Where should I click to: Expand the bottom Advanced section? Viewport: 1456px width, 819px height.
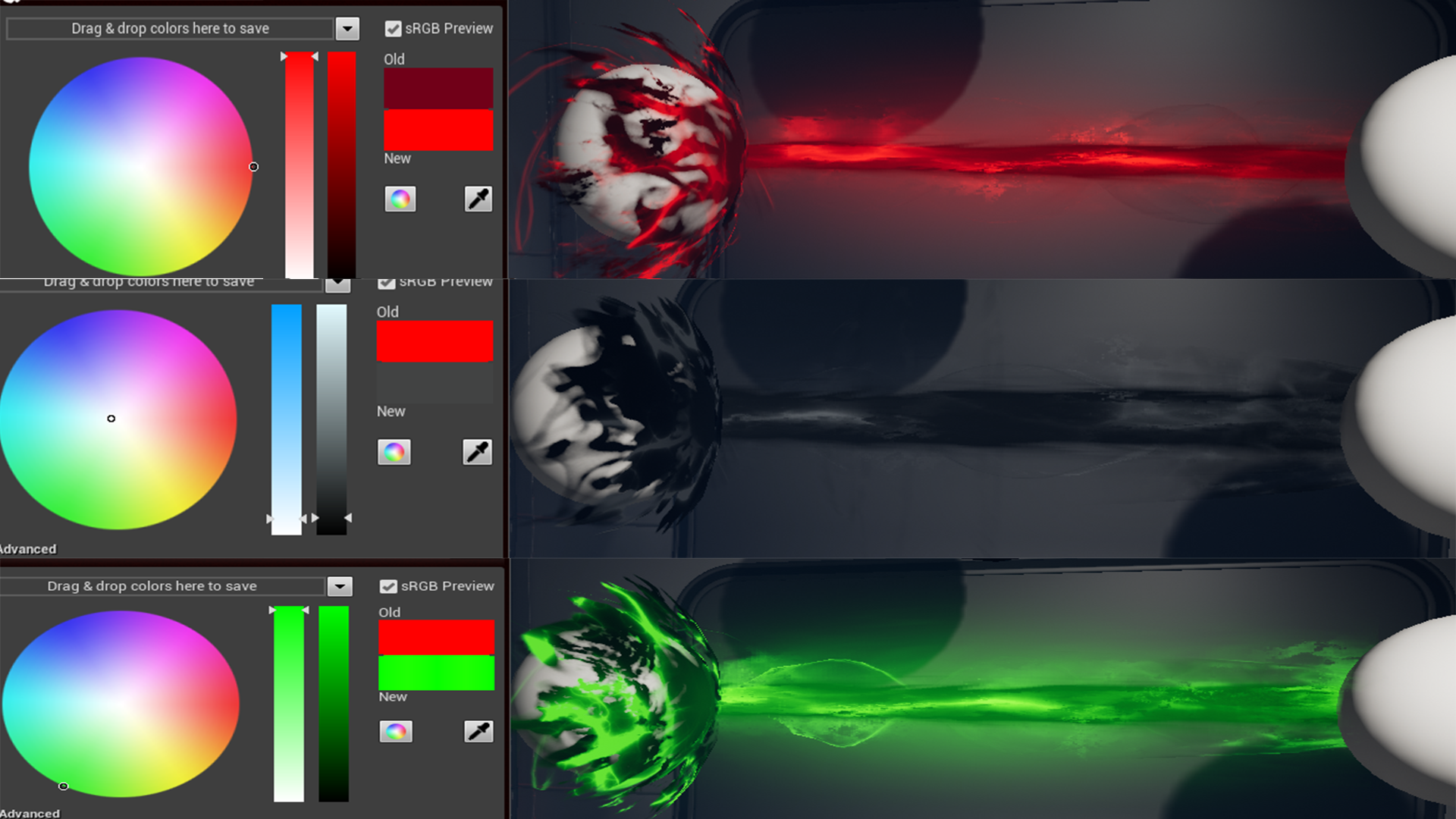pos(28,813)
